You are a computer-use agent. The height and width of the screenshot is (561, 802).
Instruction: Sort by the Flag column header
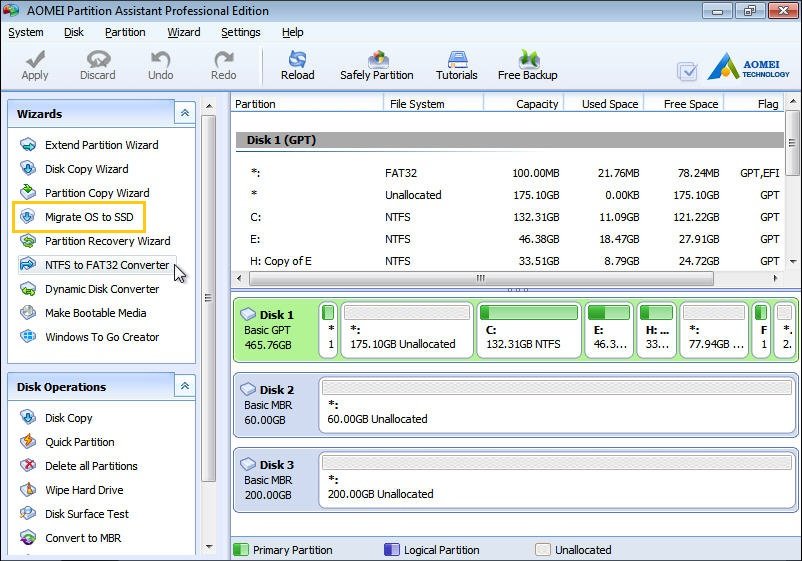754,104
